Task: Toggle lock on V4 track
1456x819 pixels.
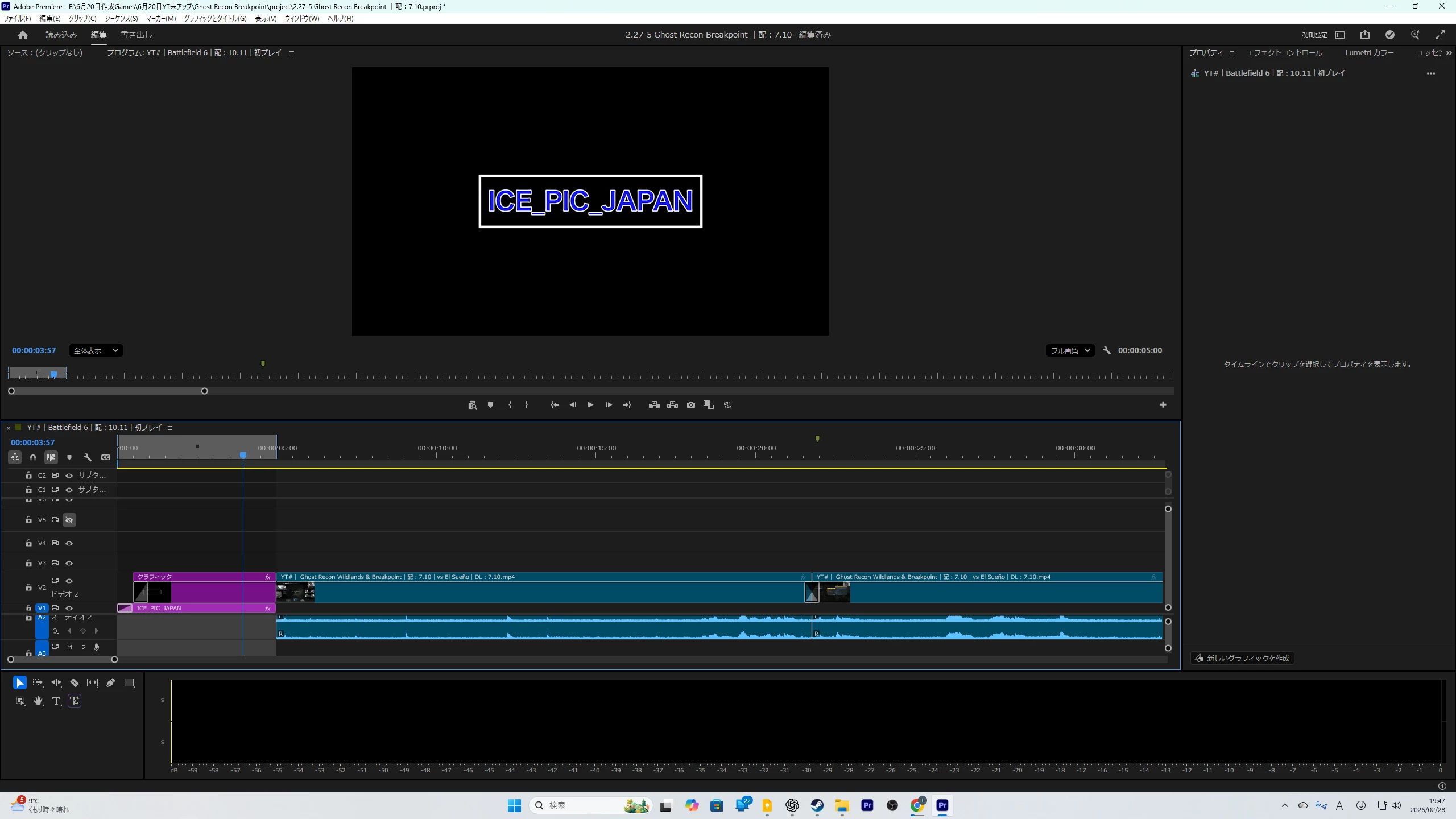Action: (x=28, y=543)
